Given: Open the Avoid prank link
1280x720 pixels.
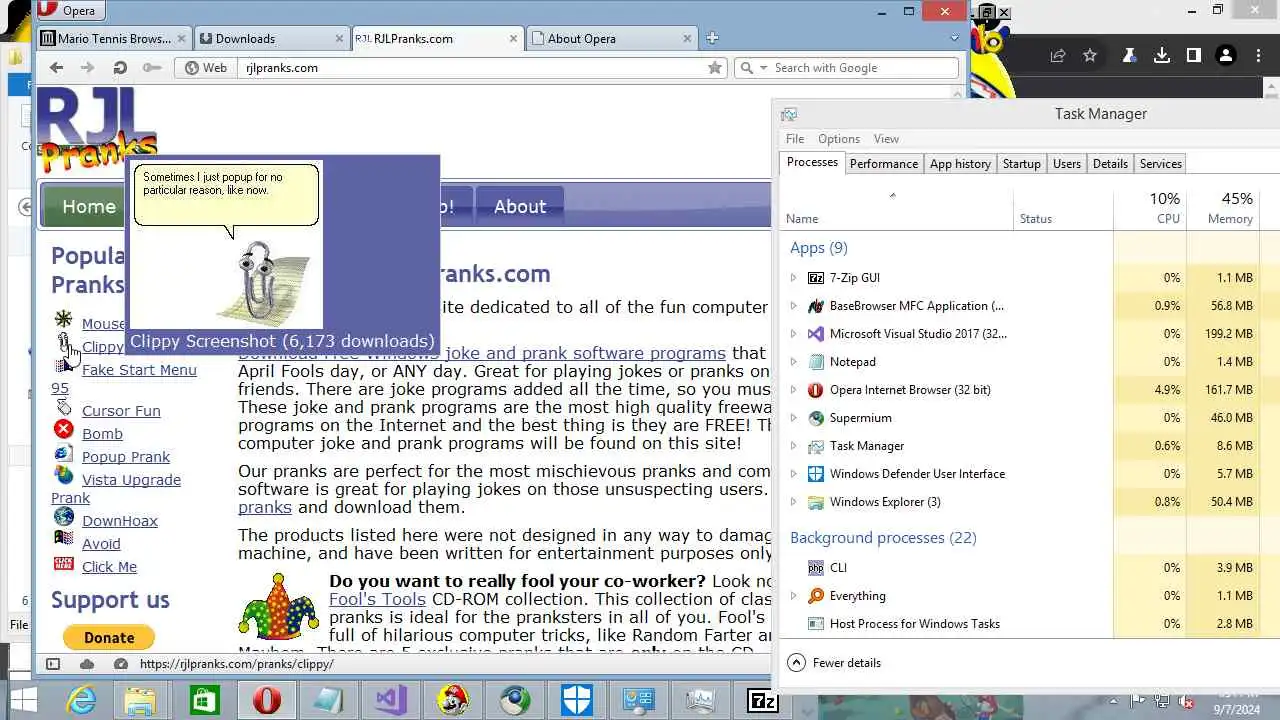Looking at the screenshot, I should pyautogui.click(x=101, y=544).
